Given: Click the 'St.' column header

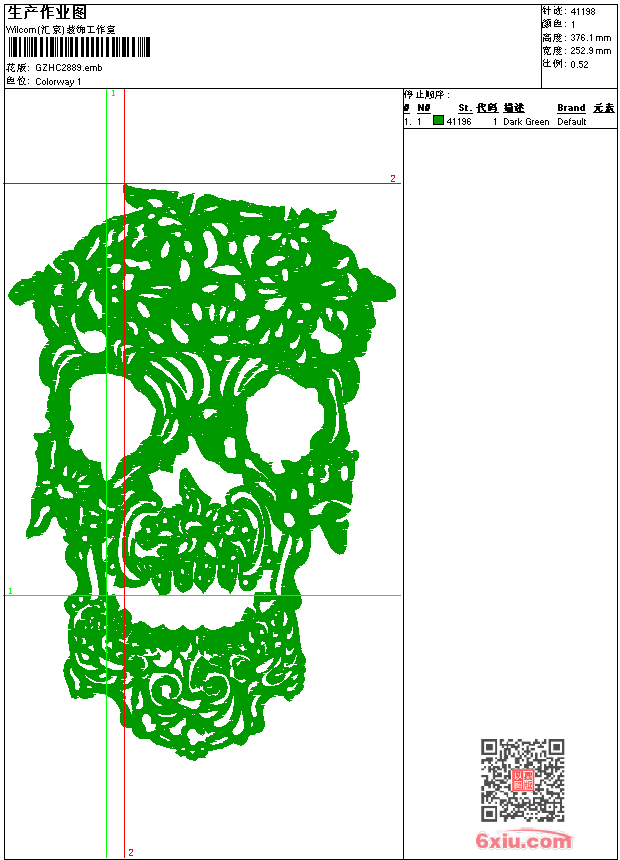Looking at the screenshot, I should pyautogui.click(x=465, y=108).
